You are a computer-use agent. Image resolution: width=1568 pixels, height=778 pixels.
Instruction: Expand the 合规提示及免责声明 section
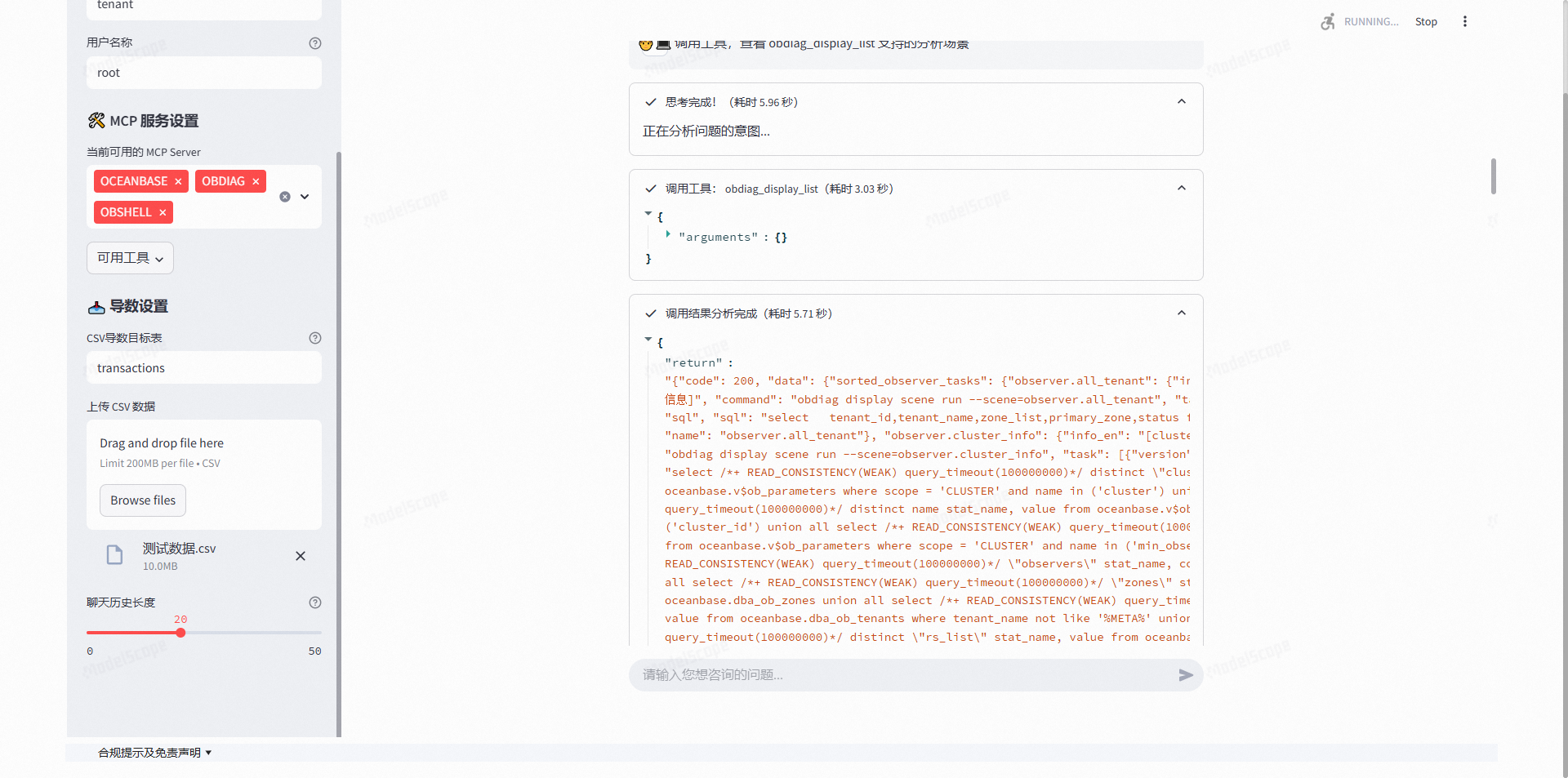155,753
